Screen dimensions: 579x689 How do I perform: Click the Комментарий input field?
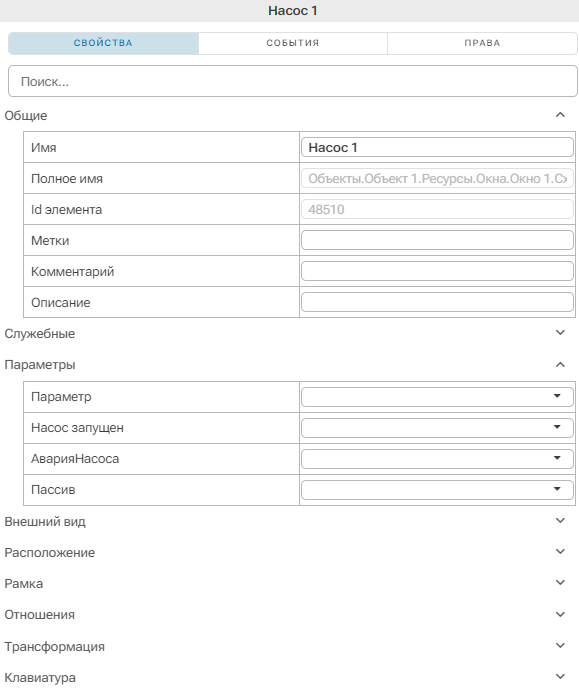437,271
